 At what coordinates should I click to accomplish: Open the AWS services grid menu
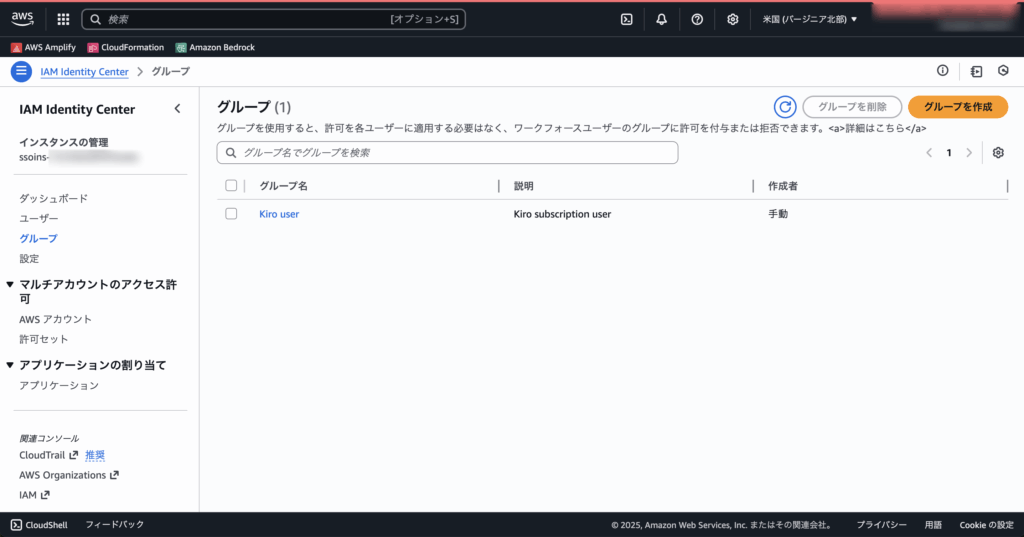pyautogui.click(x=63, y=19)
